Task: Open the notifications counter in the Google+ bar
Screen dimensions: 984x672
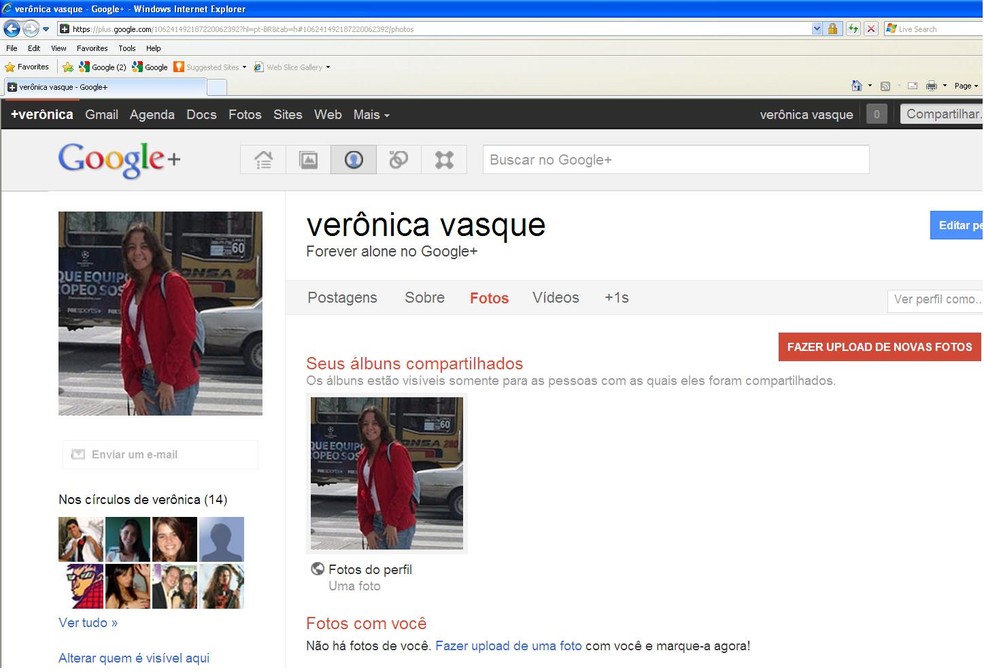Action: click(x=876, y=114)
